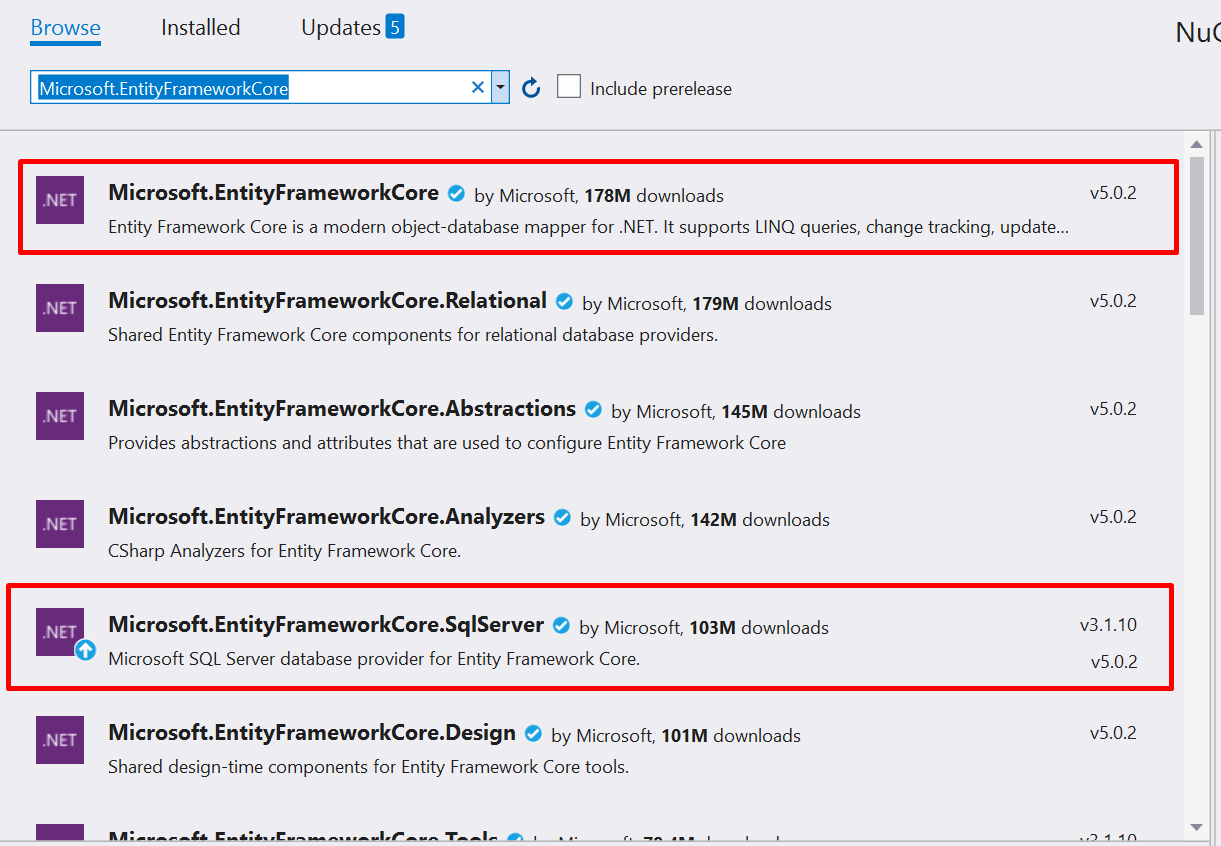Open the search history dropdown arrow
The width and height of the screenshot is (1221, 846).
[500, 87]
